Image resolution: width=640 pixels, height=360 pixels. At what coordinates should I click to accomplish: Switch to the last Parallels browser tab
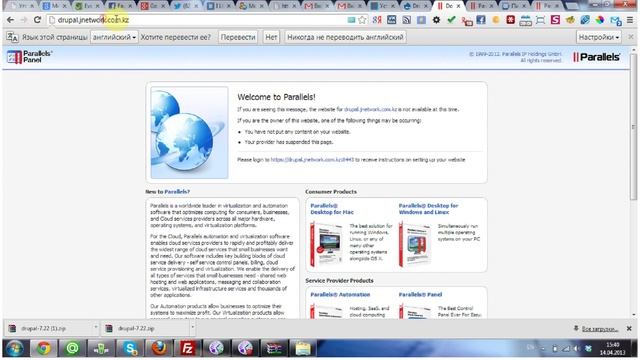(547, 6)
